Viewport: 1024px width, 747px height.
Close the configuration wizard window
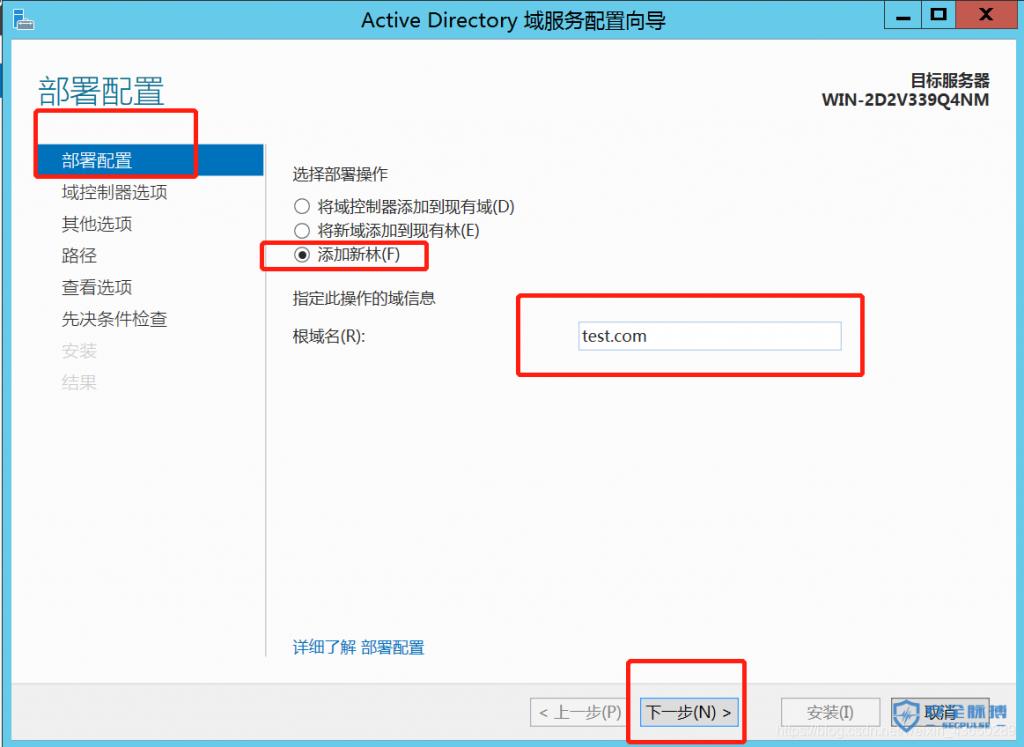986,16
